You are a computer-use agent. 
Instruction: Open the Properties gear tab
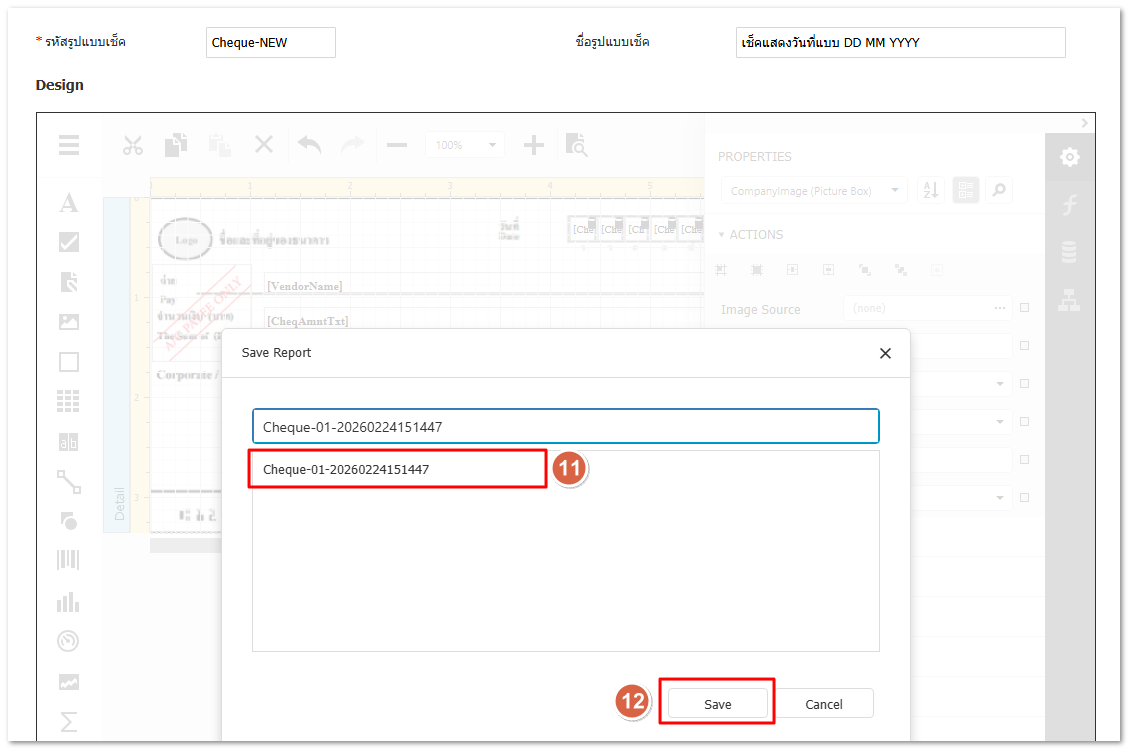point(1069,157)
